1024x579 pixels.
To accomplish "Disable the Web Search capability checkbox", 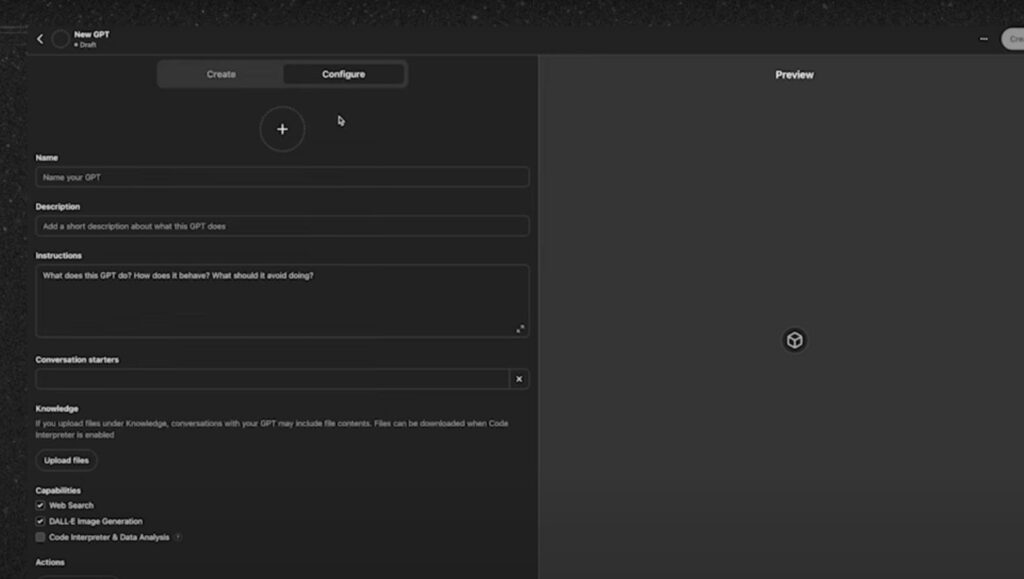I will coord(40,506).
